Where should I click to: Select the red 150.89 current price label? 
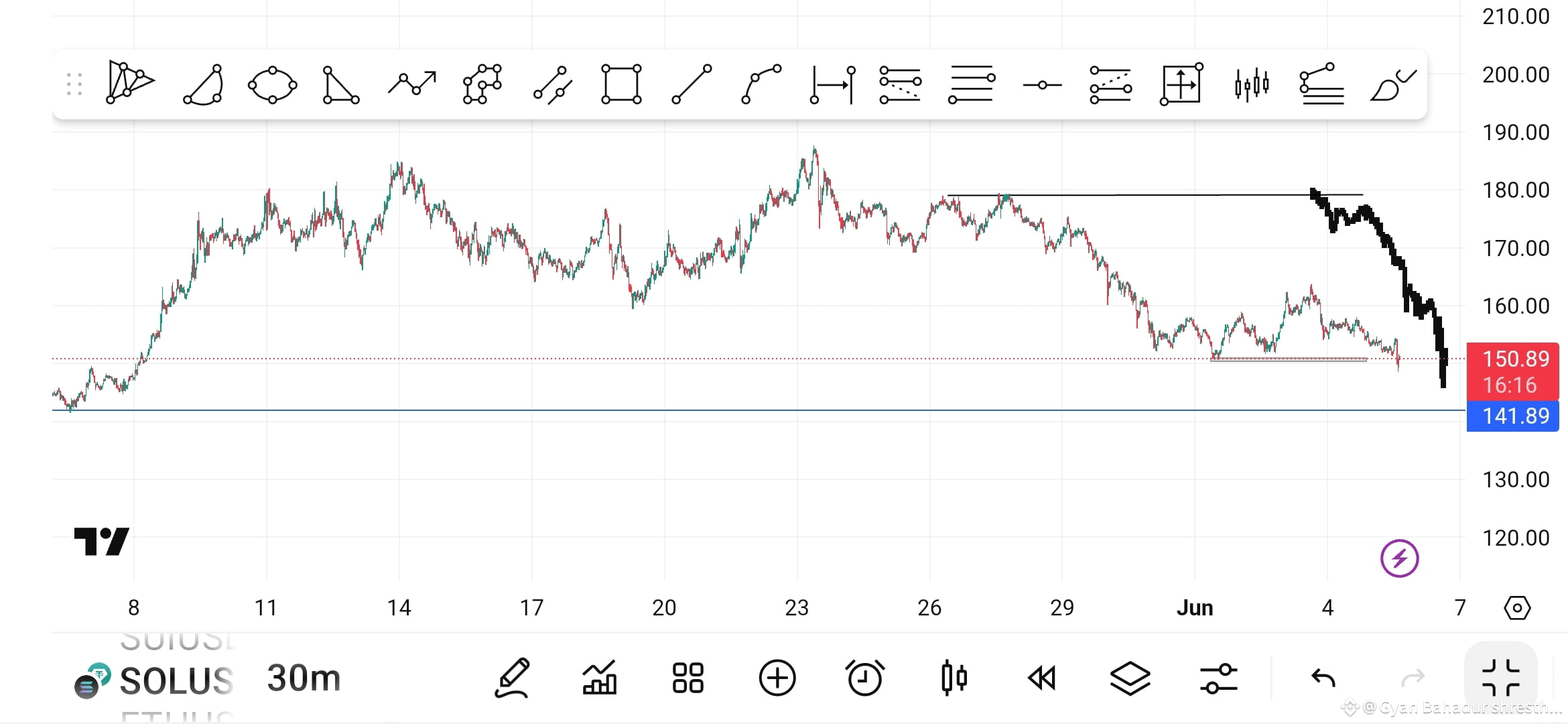coord(1512,371)
